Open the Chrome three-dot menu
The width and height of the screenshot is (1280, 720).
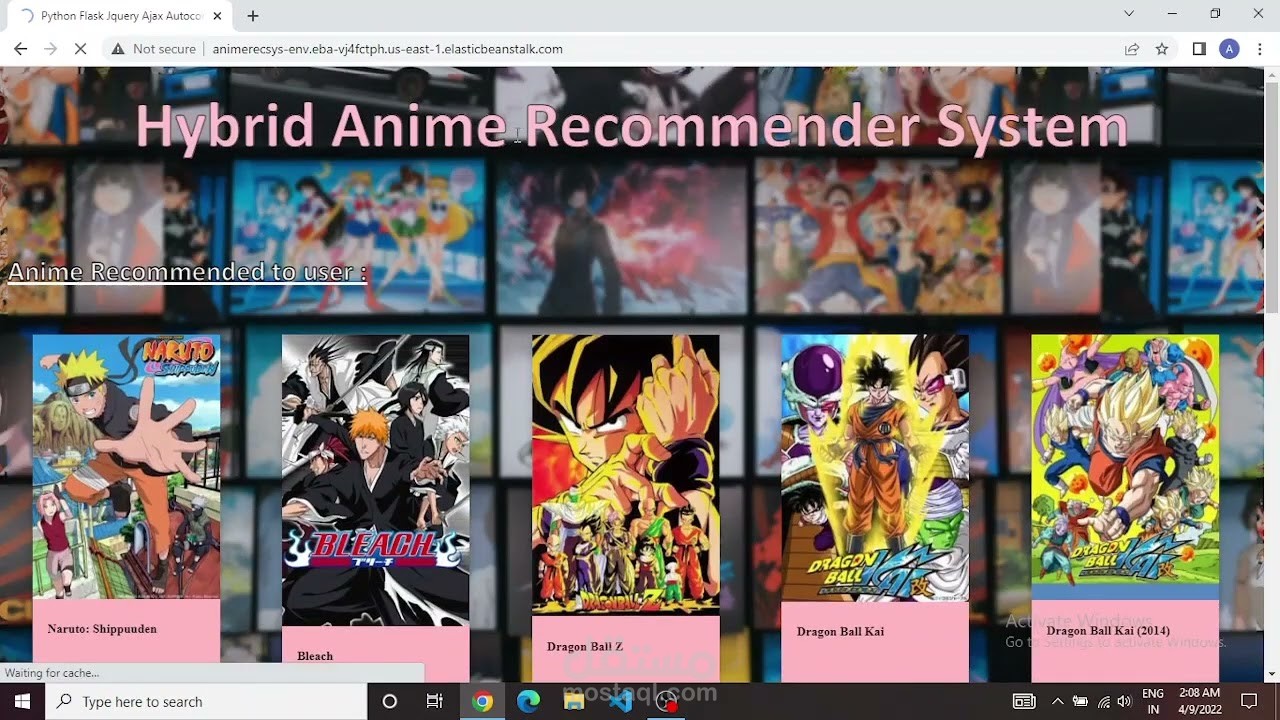click(x=1259, y=49)
